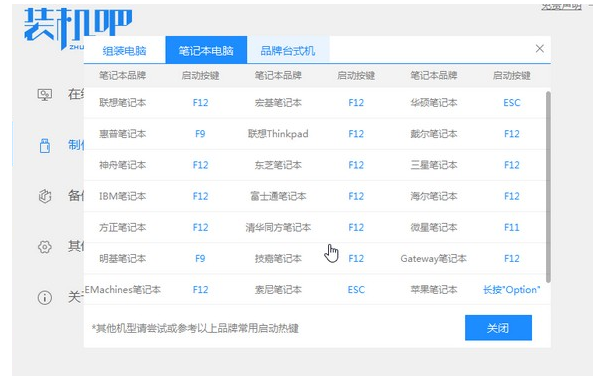This screenshot has width=594, height=379.
Task: Click F11 key for 微星笔记本
Action: 511,227
